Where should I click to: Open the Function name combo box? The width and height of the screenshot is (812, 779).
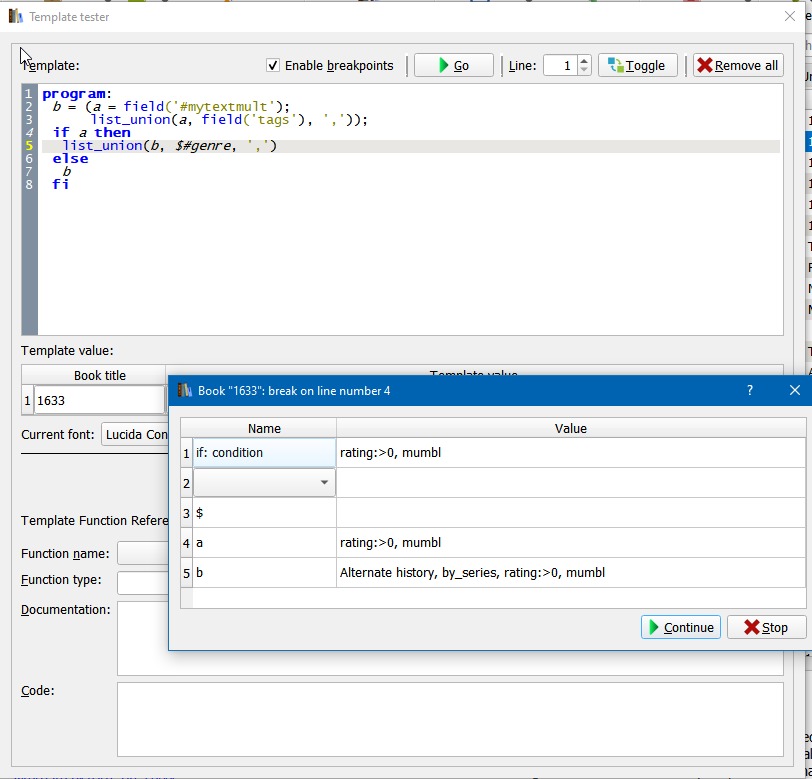tap(142, 553)
